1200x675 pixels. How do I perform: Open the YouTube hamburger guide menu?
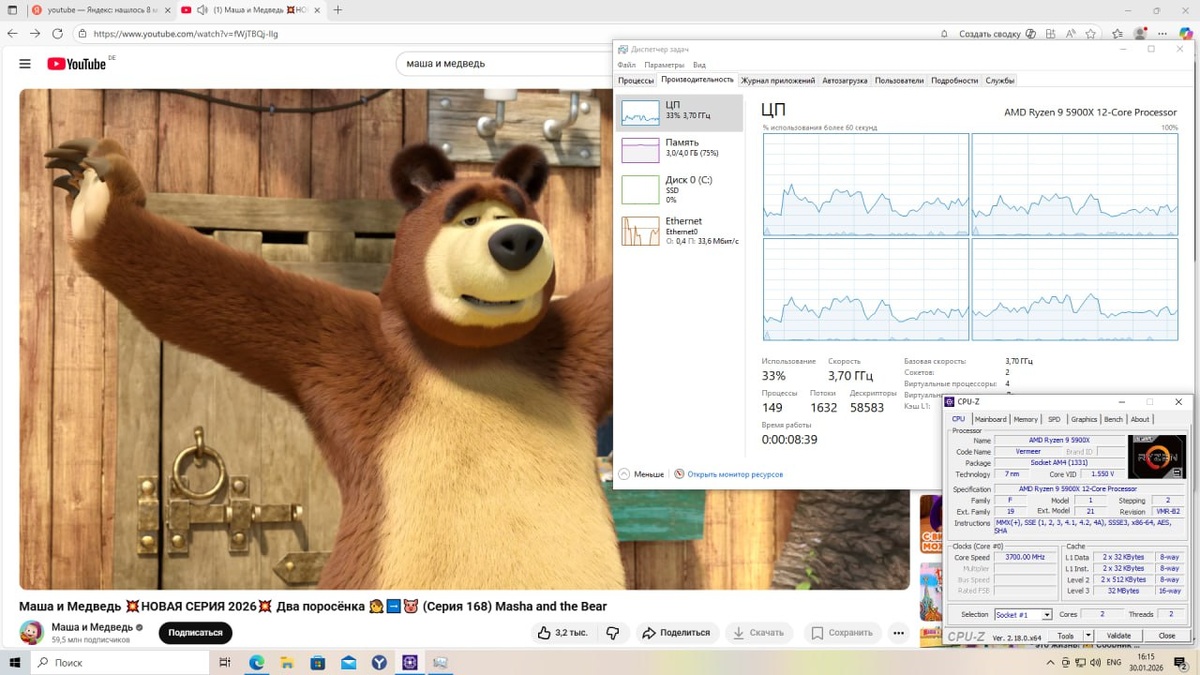[25, 64]
